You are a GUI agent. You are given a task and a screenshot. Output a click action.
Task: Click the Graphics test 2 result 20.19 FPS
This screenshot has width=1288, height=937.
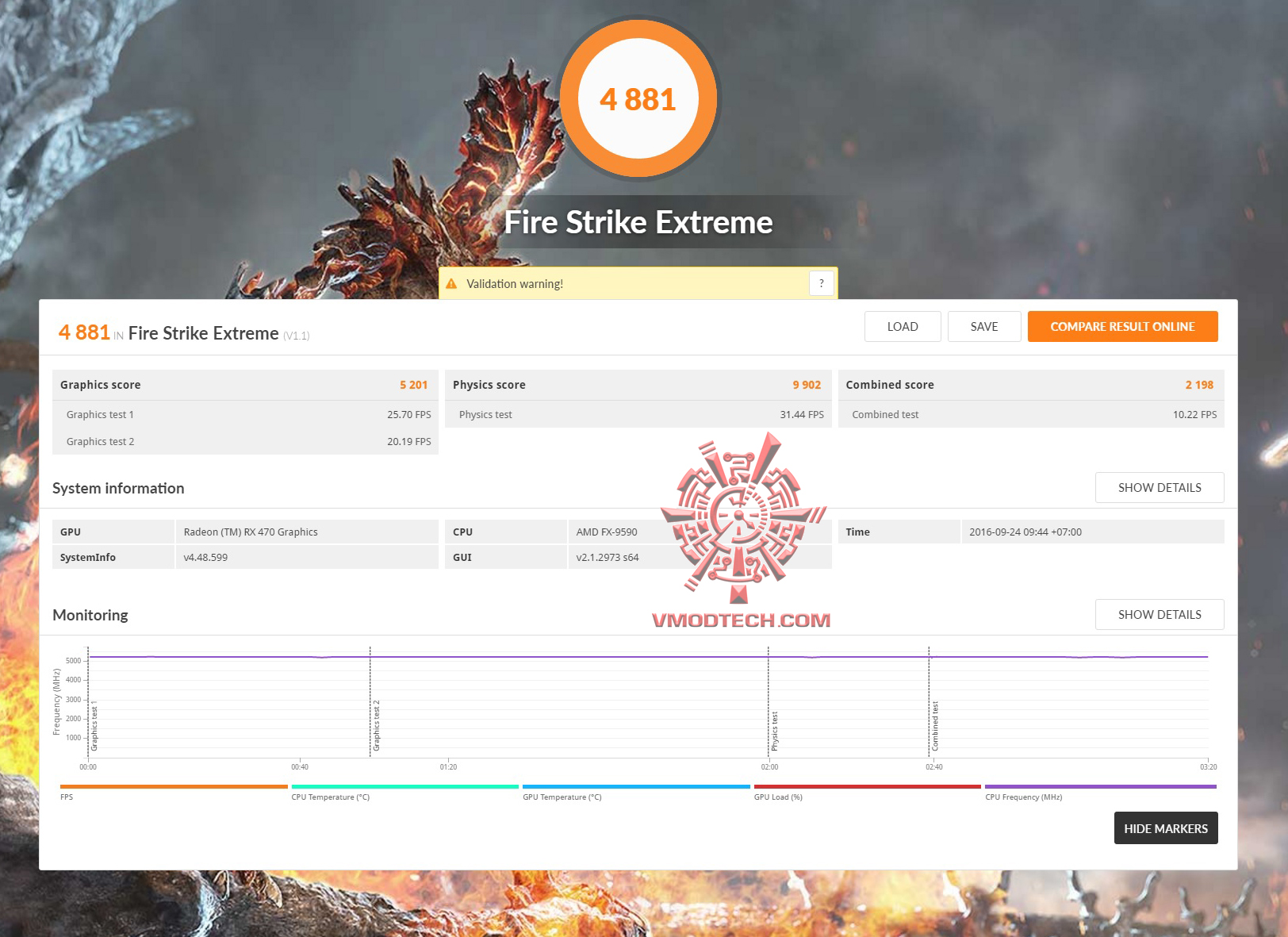(409, 442)
